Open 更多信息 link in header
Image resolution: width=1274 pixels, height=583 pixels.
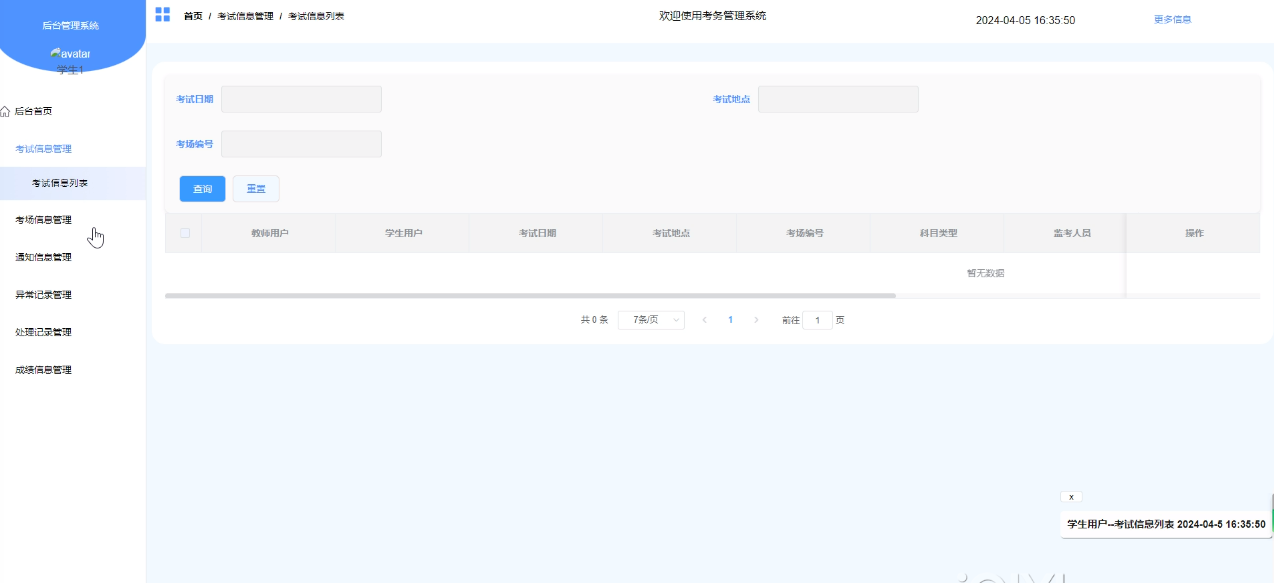click(x=1172, y=19)
